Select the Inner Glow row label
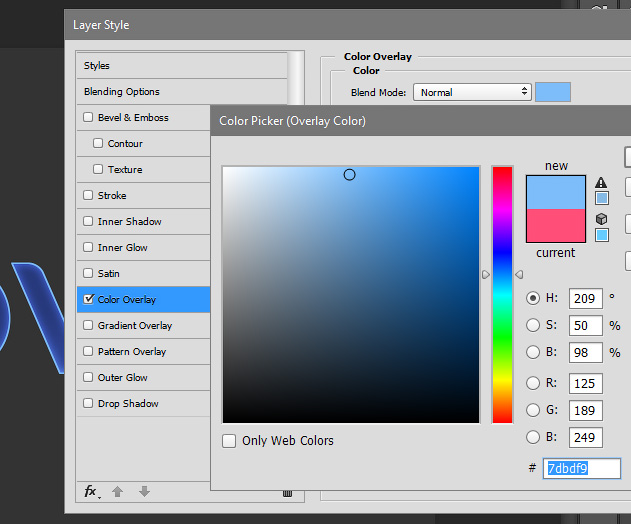631x524 pixels. 122,248
